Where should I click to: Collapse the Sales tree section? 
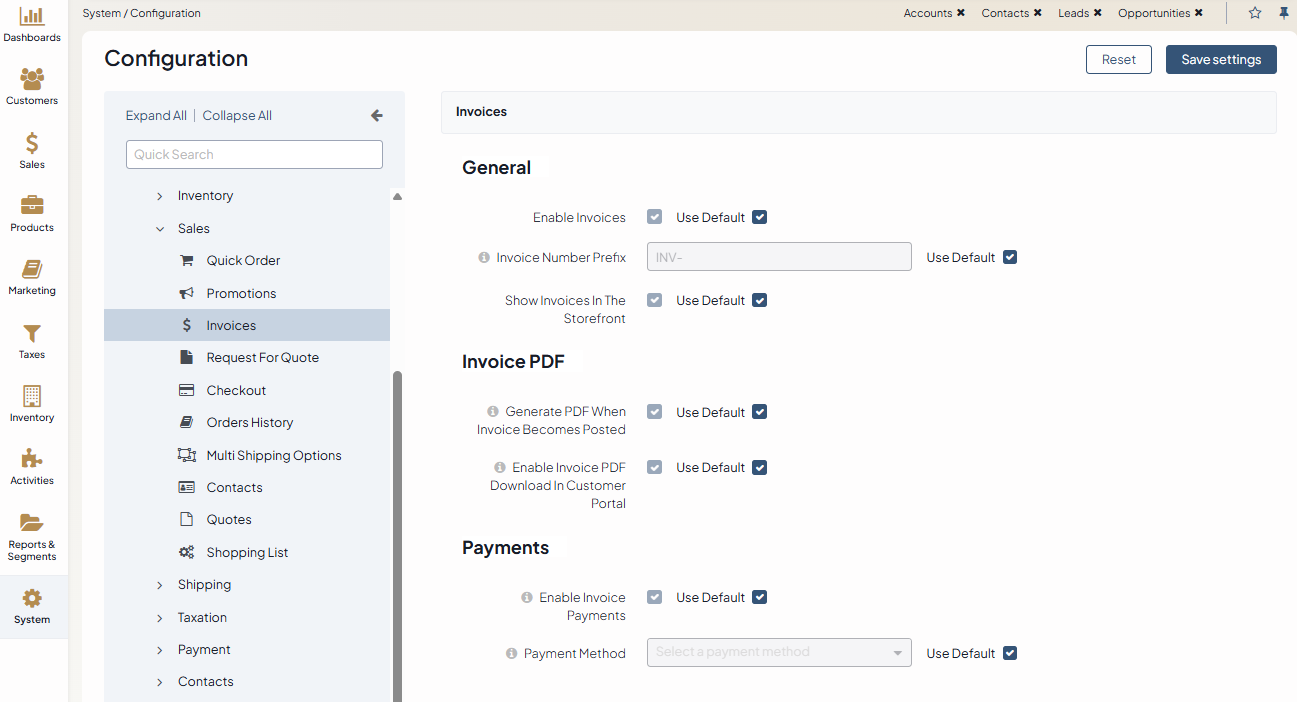(x=160, y=229)
